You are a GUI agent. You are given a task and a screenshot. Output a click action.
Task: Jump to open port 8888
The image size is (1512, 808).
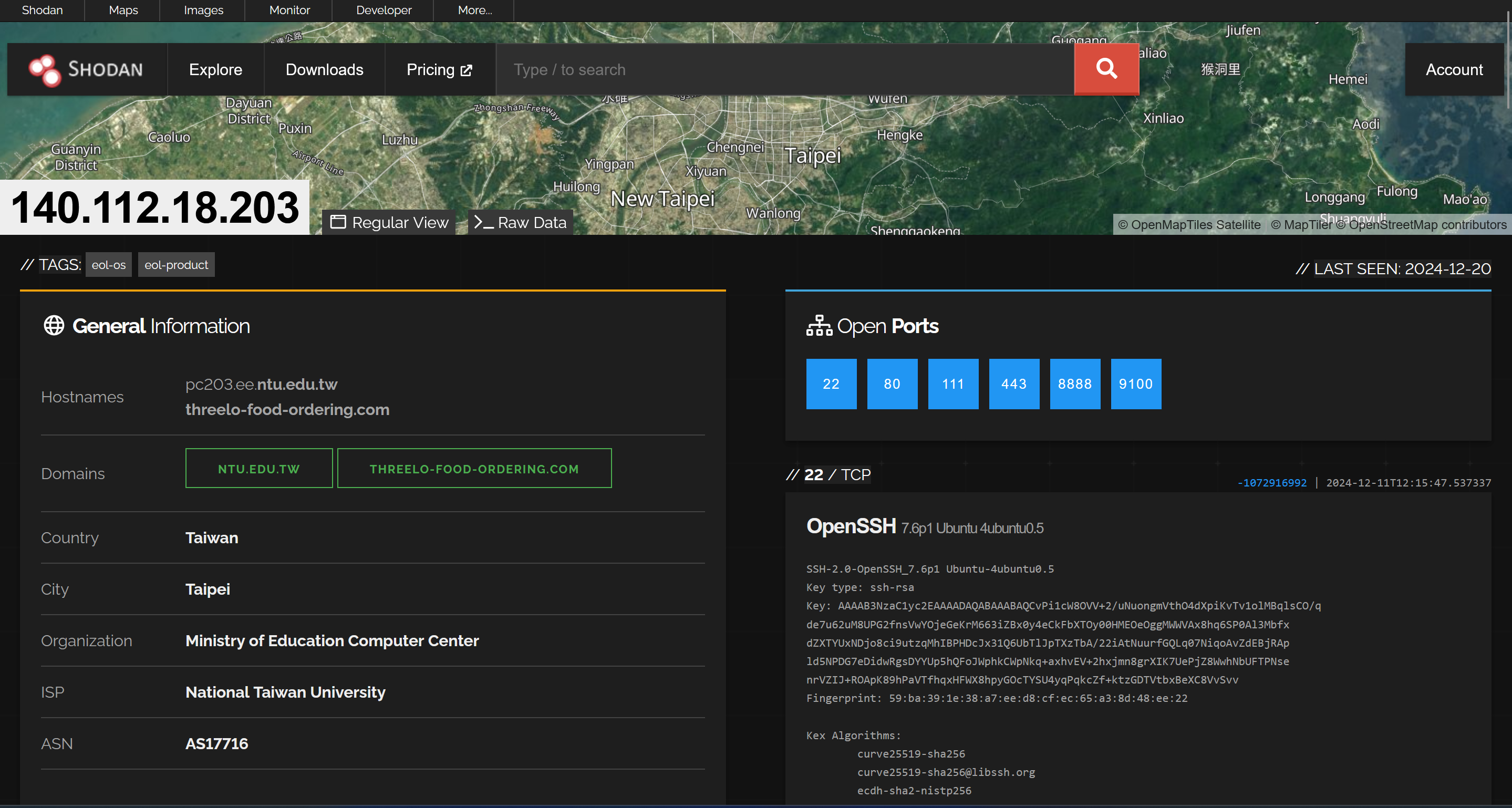point(1075,384)
